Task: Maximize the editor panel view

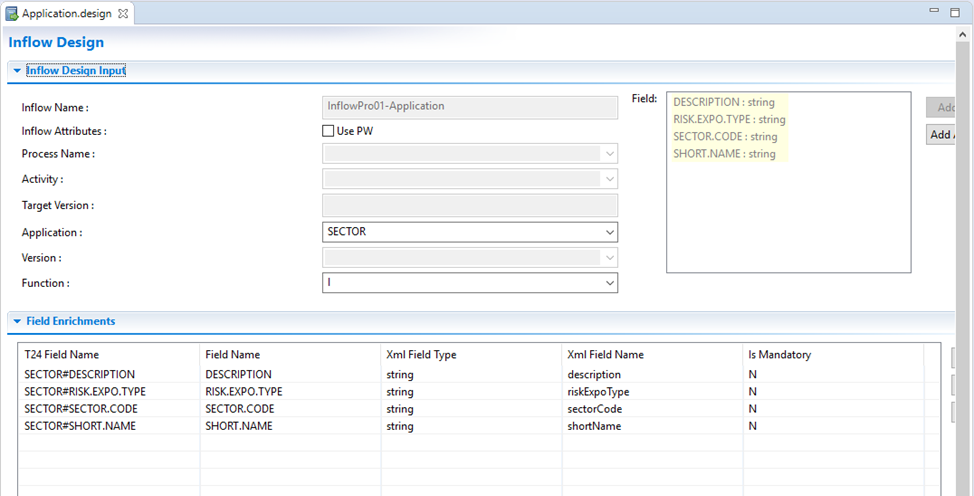Action: tap(954, 12)
